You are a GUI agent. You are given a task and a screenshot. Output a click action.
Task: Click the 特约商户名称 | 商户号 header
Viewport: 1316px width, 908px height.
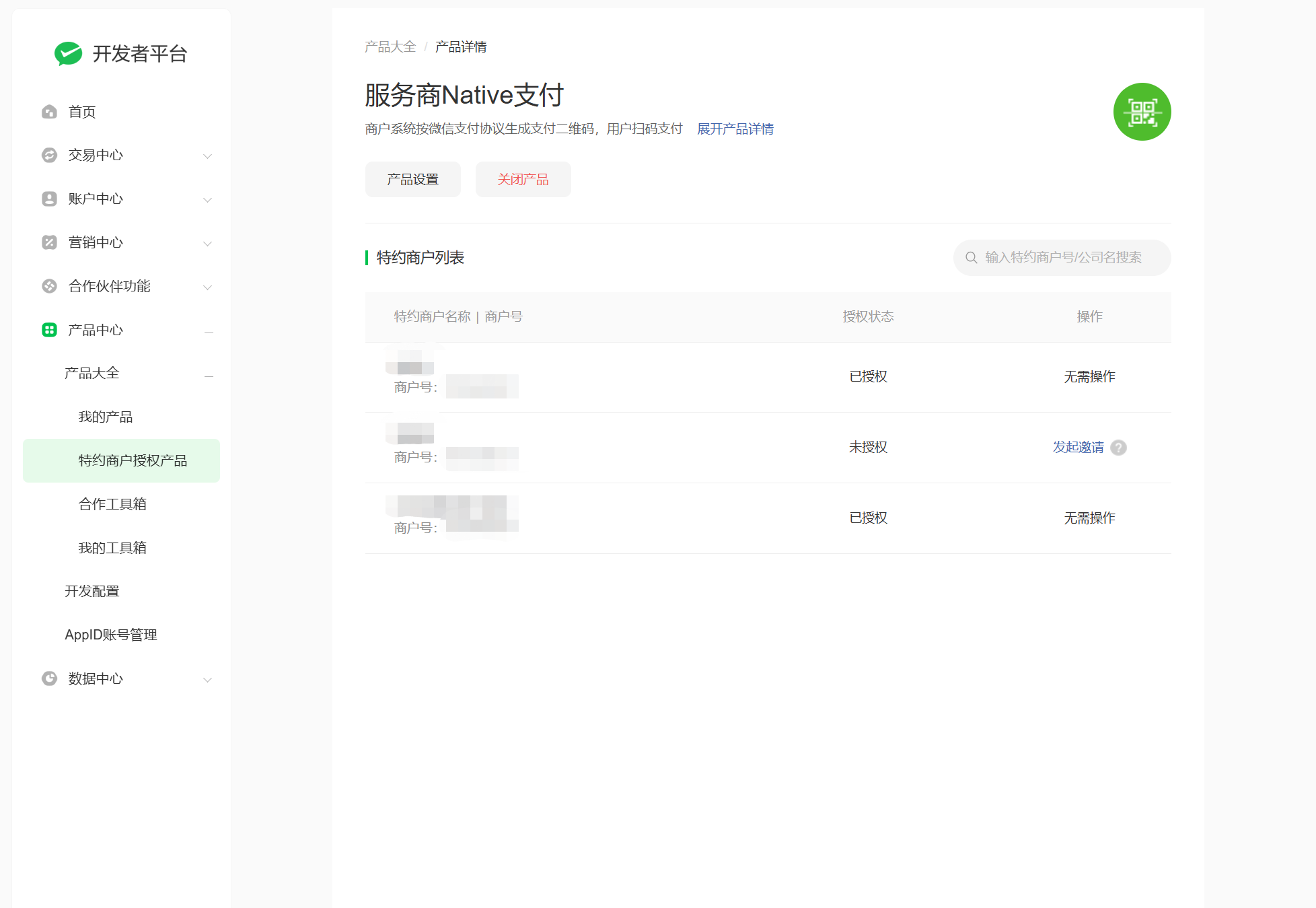(458, 316)
